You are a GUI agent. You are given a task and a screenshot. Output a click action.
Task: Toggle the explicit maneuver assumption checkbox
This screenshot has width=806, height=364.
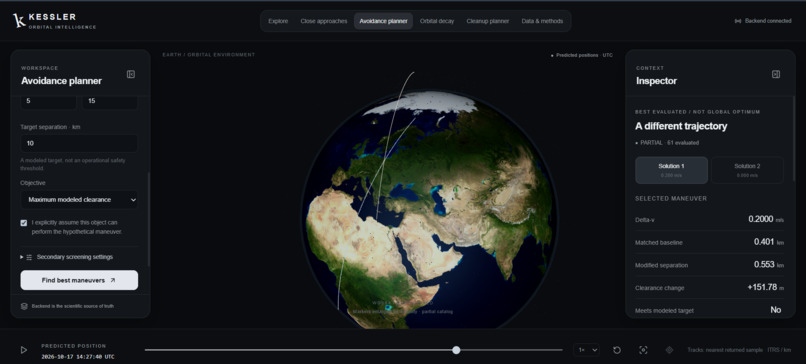[24, 223]
